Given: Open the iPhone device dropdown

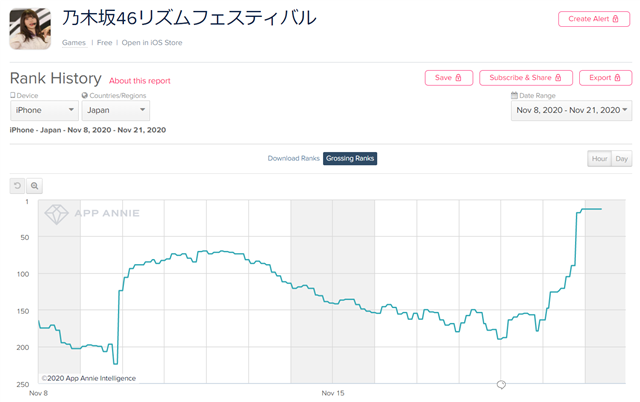Looking at the screenshot, I should point(44,110).
